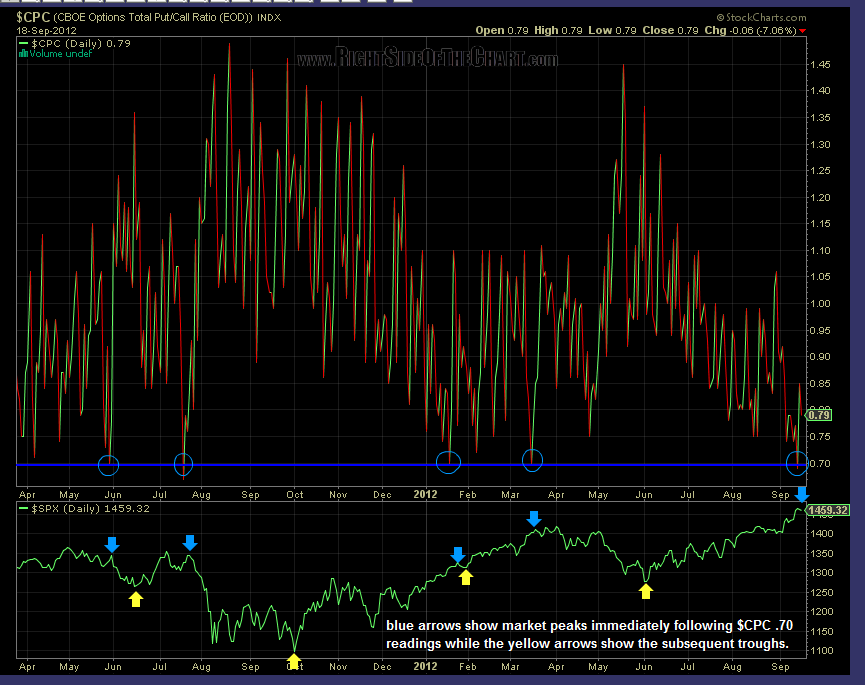Click the circle on the .70 line near February 2012
Viewport: 865px width, 685px height.
(x=449, y=461)
